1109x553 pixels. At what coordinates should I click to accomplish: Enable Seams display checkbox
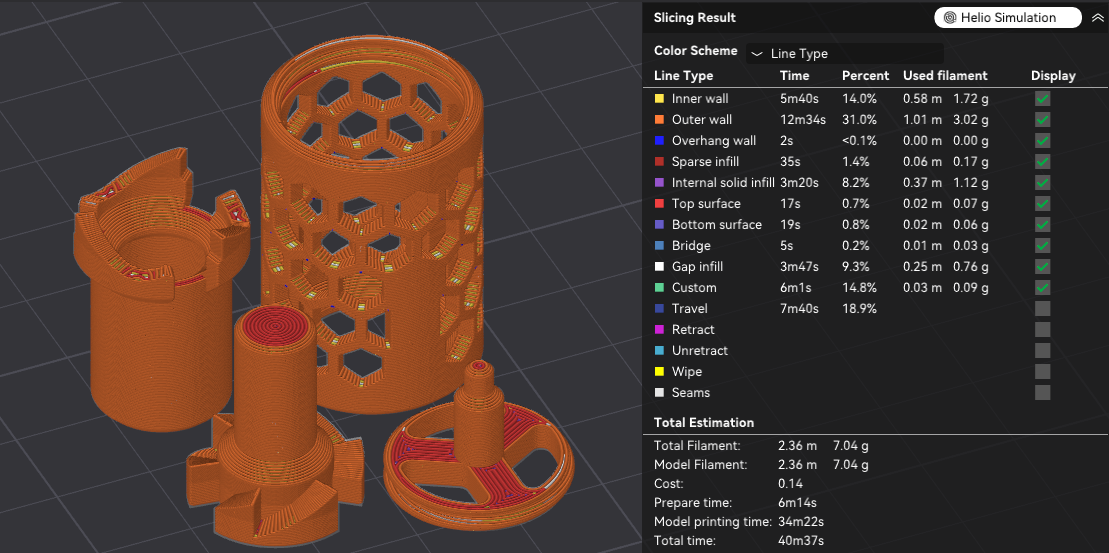point(1042,393)
